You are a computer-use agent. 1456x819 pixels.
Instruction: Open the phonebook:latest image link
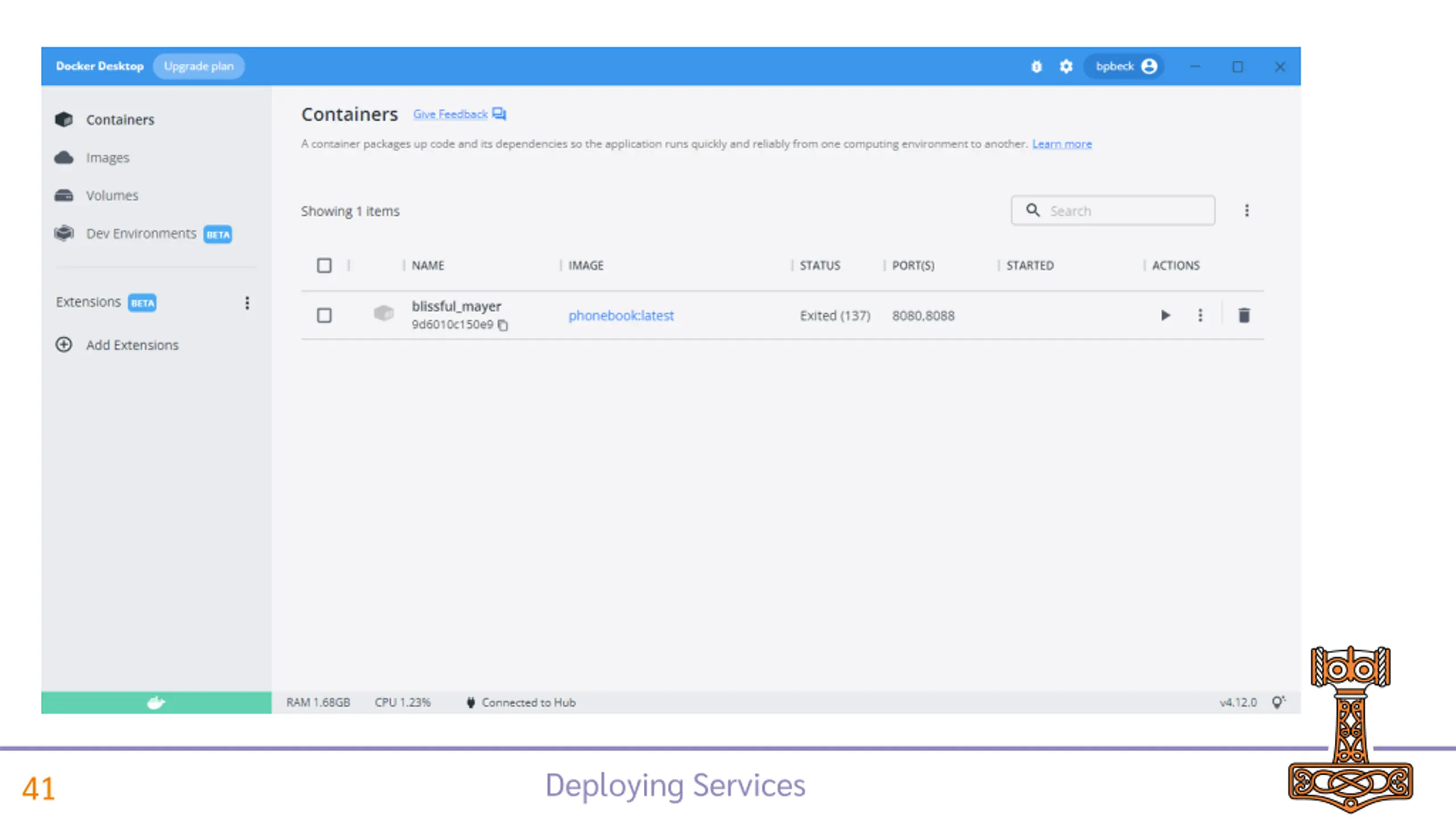621,316
